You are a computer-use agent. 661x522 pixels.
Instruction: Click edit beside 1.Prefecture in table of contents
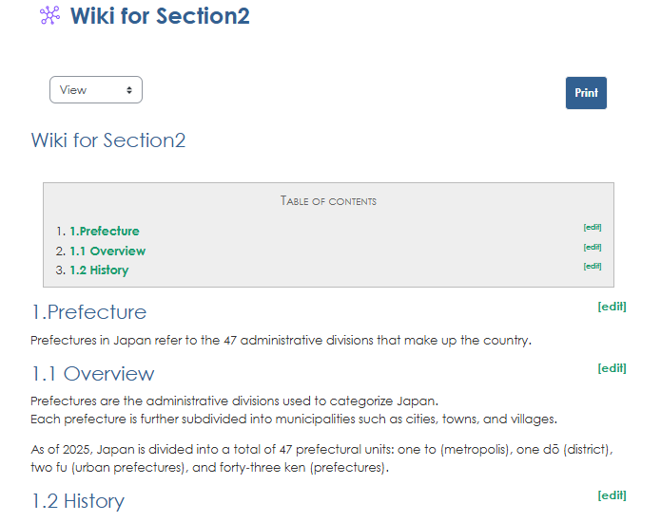coord(592,227)
